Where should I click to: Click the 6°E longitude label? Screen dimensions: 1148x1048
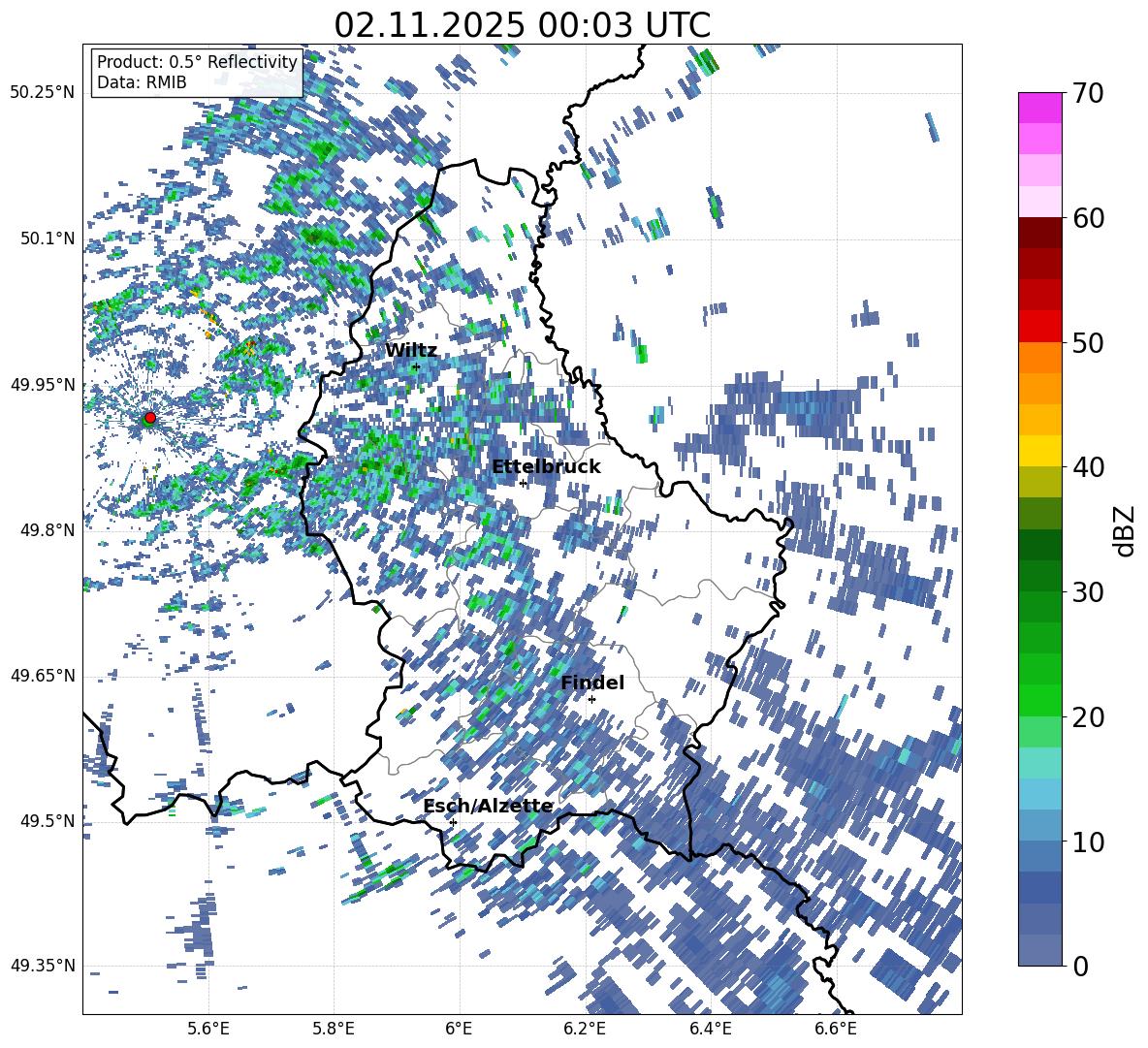pos(459,1029)
